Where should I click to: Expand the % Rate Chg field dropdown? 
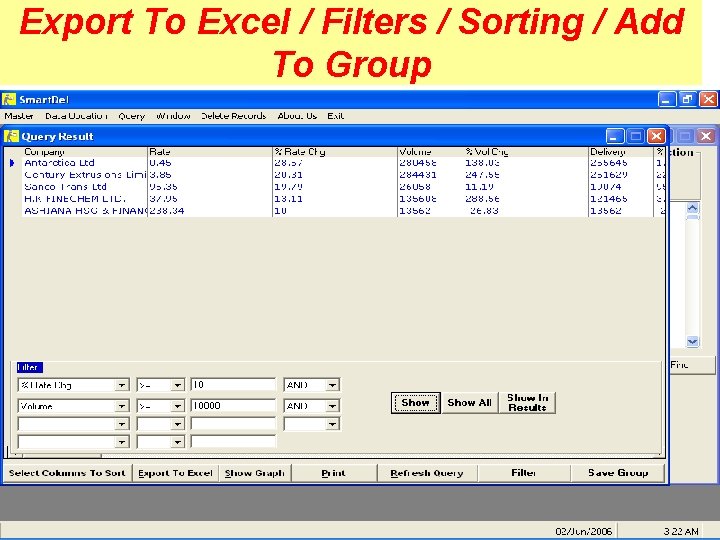click(x=122, y=385)
